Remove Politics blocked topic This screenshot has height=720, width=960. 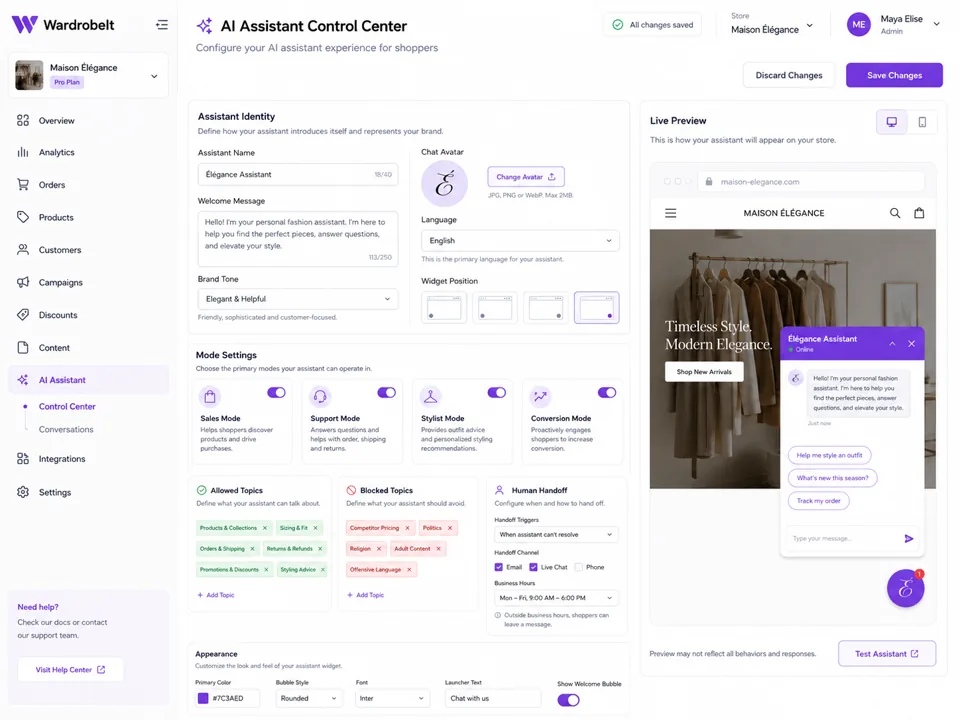point(450,528)
